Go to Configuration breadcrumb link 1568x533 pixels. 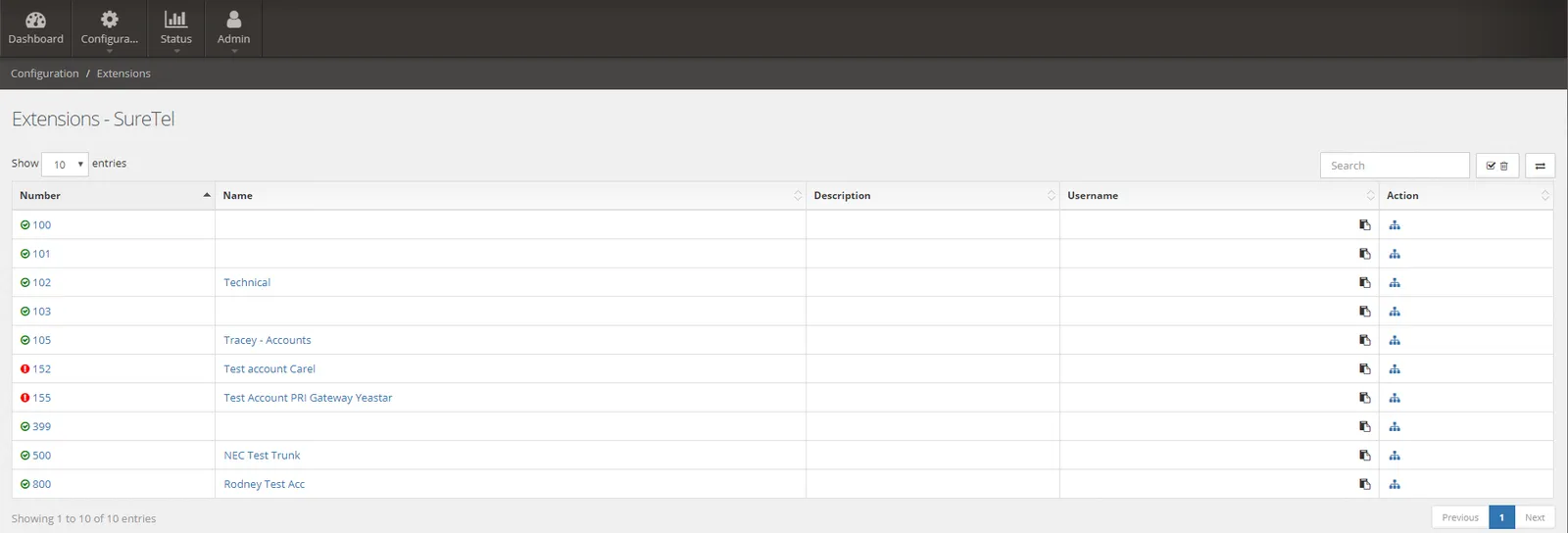[44, 73]
